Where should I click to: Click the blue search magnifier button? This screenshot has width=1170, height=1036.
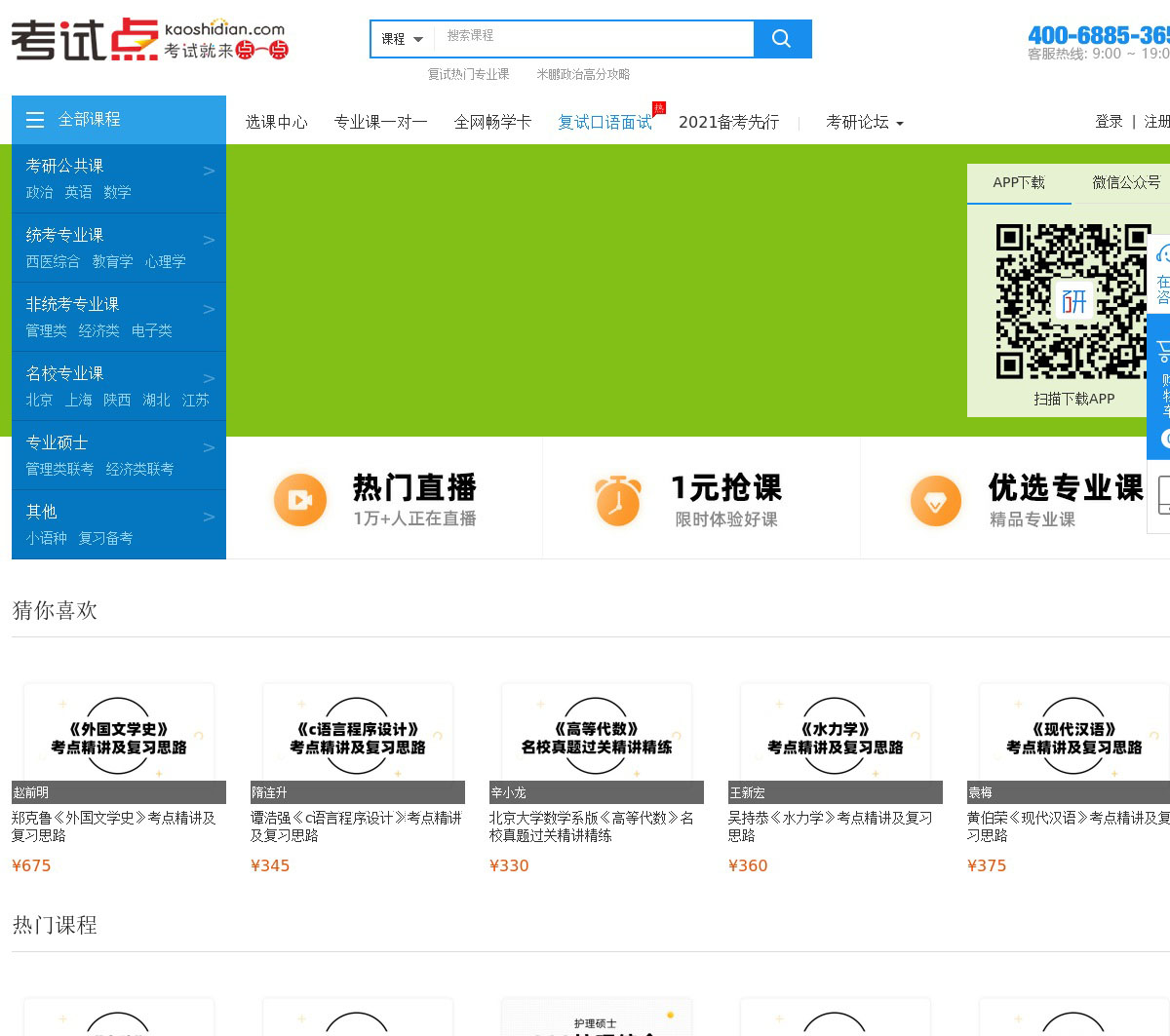(x=782, y=39)
